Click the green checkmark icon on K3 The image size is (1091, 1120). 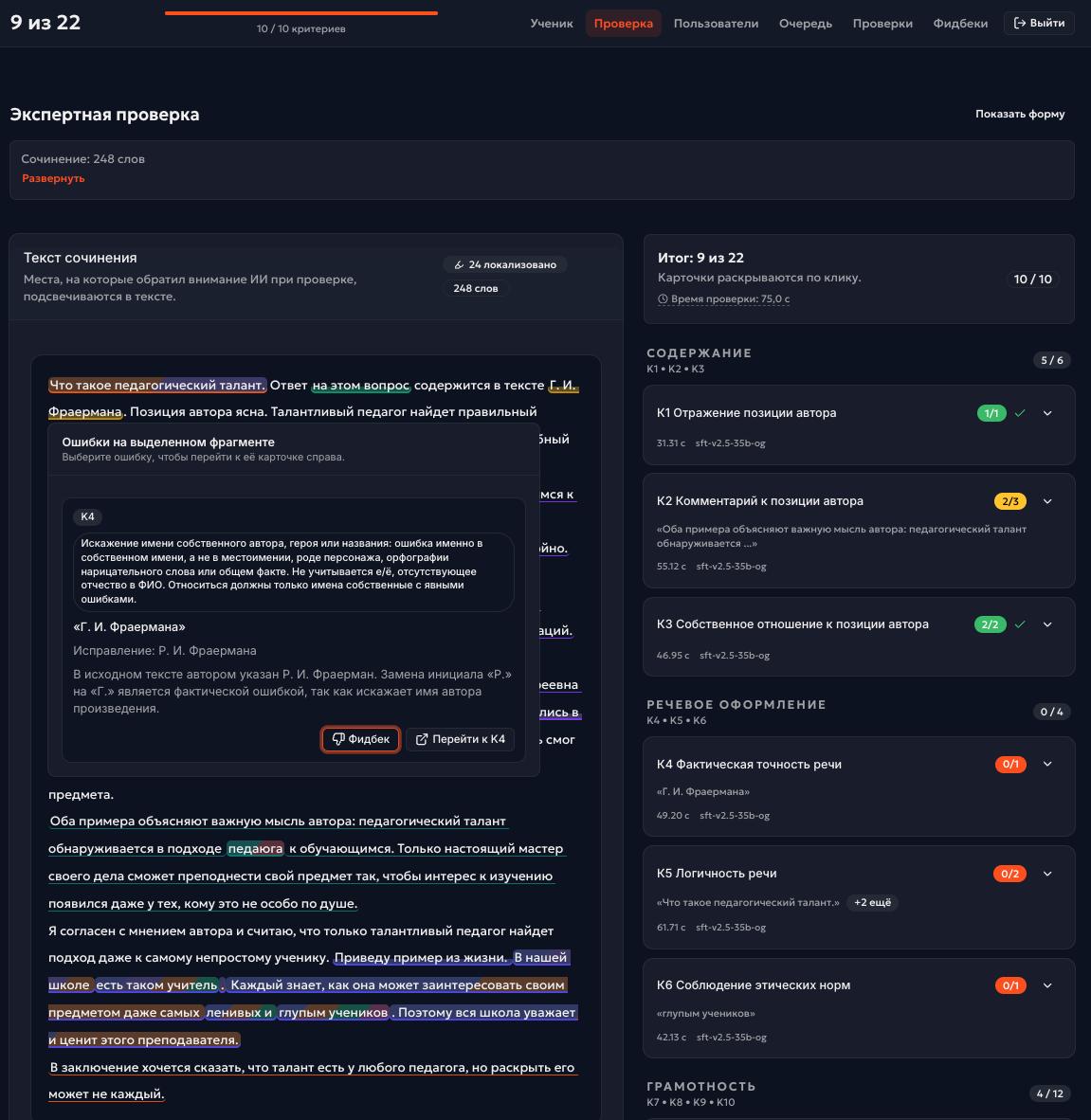click(x=1020, y=624)
